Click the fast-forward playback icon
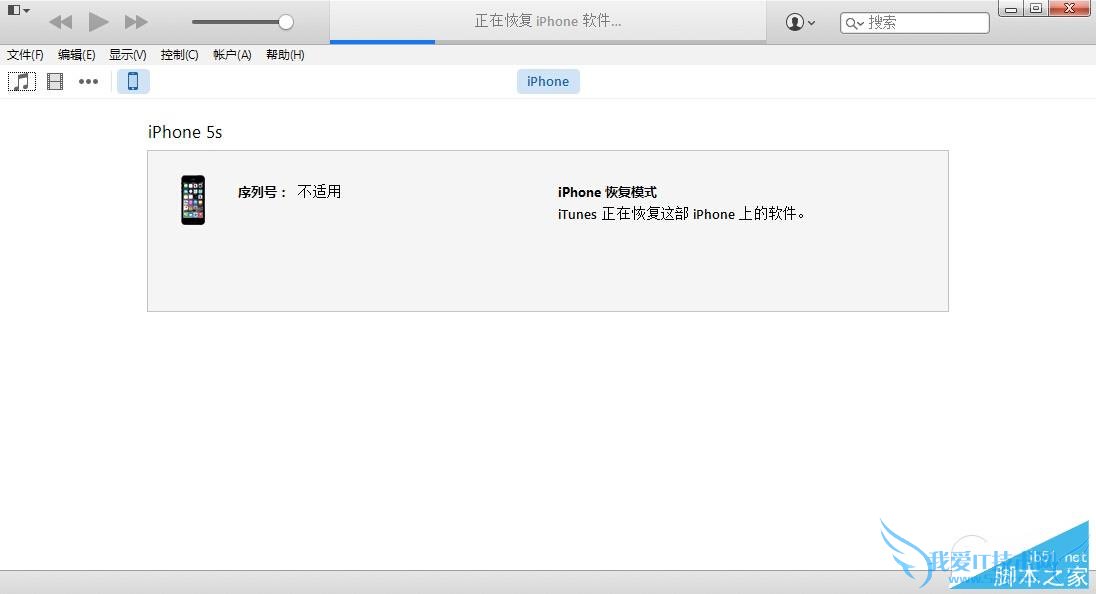 point(136,21)
